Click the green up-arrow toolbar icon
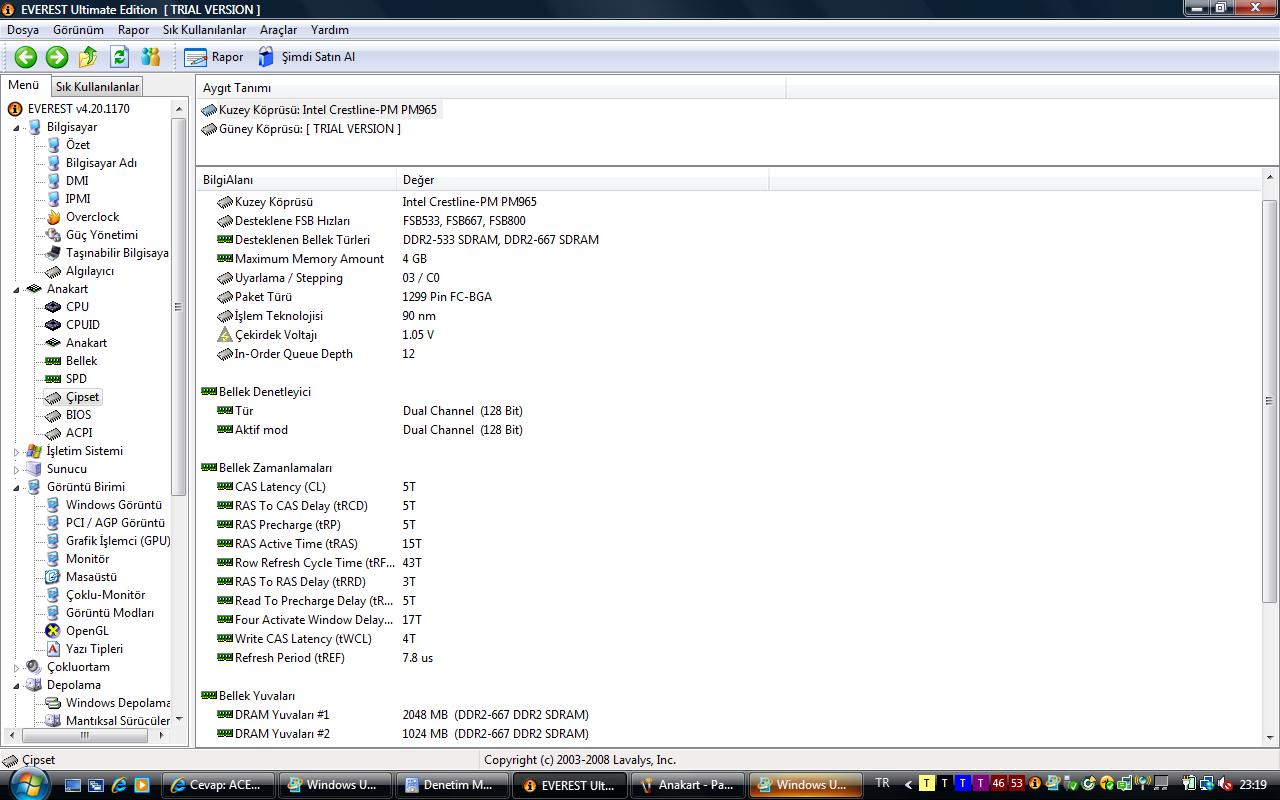Image resolution: width=1280 pixels, height=800 pixels. click(88, 57)
